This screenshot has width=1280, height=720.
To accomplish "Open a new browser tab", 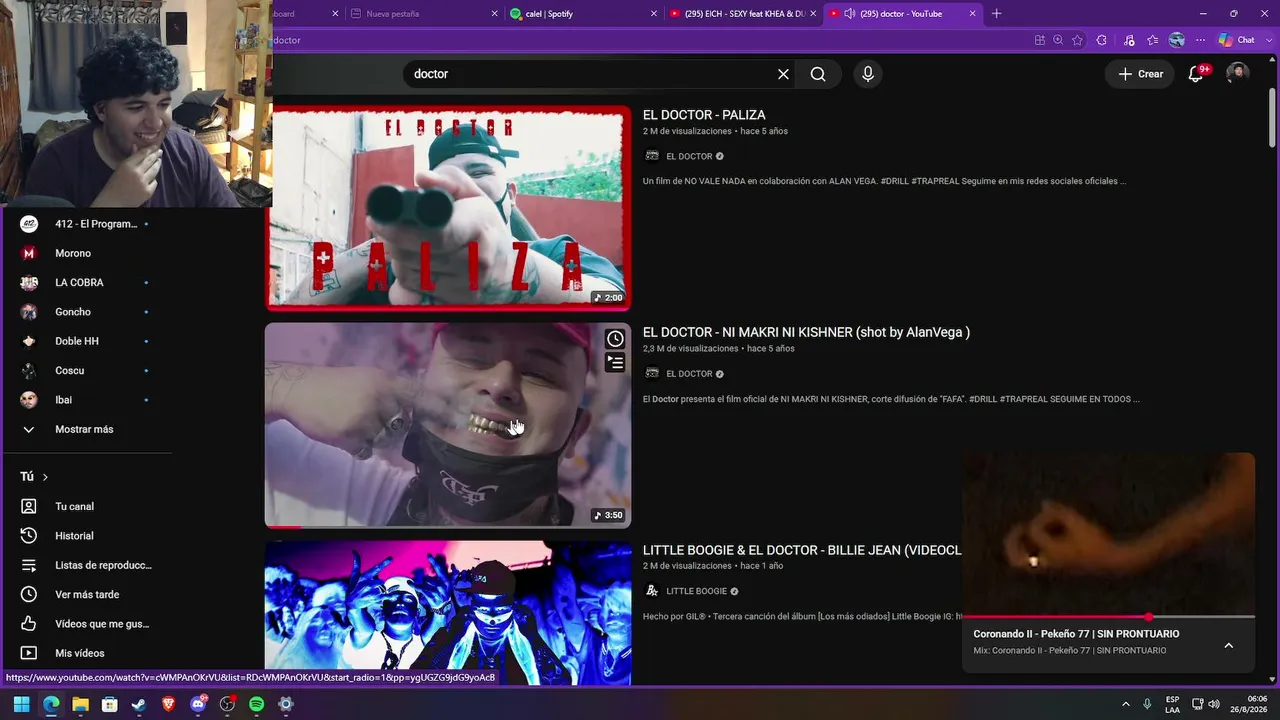I will [996, 14].
